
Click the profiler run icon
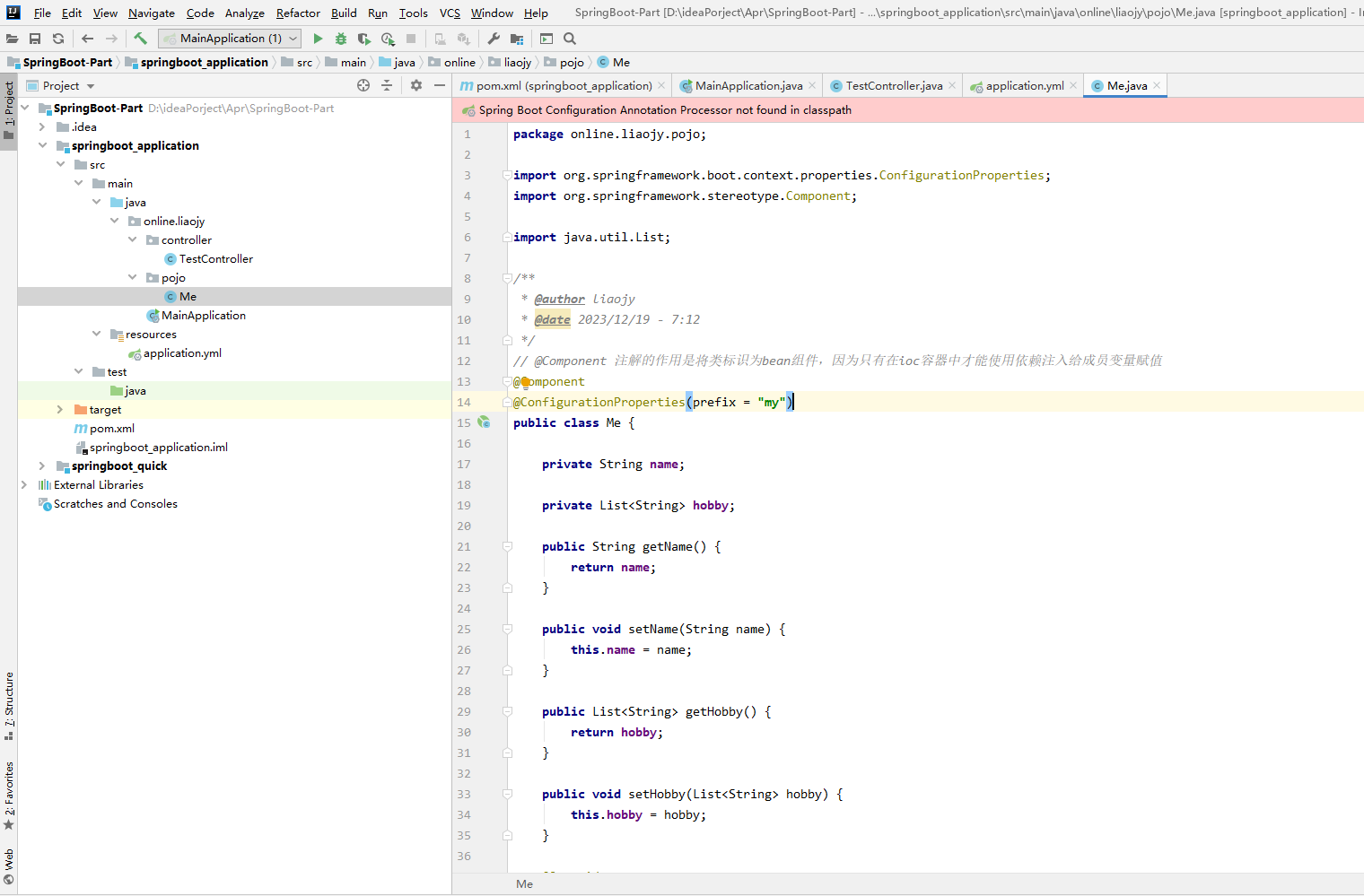pos(388,39)
